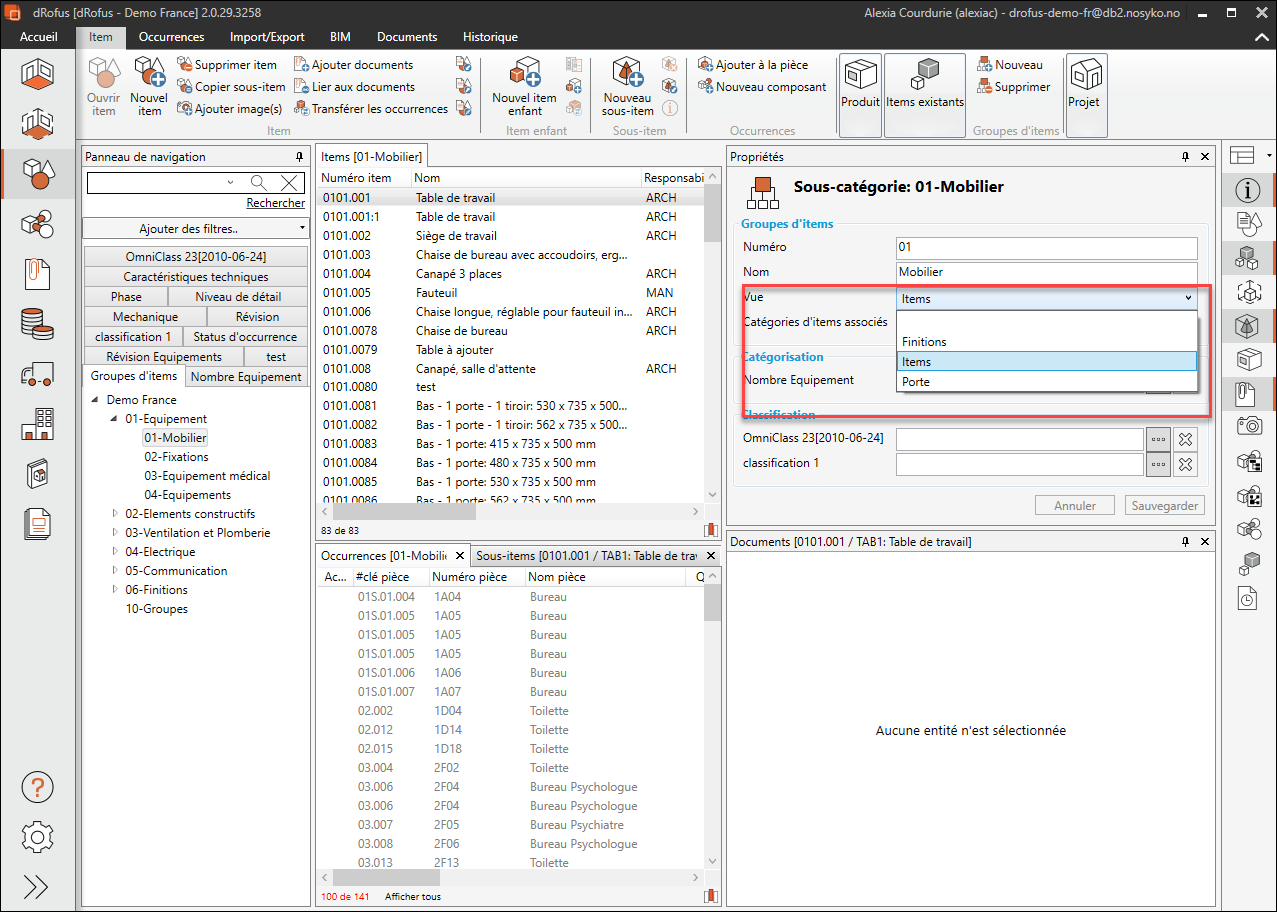Image resolution: width=1277 pixels, height=912 pixels.
Task: Select Finitions in the Vue dropdown
Action: [924, 342]
